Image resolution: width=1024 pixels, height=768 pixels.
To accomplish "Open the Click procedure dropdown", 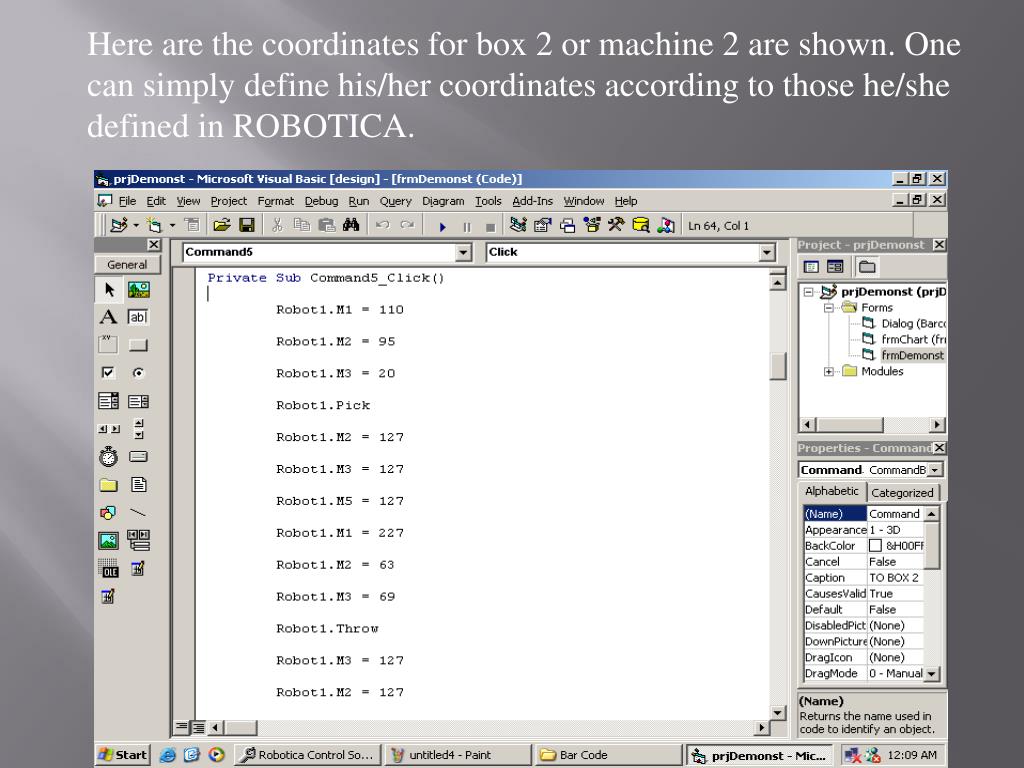I will pyautogui.click(x=767, y=252).
